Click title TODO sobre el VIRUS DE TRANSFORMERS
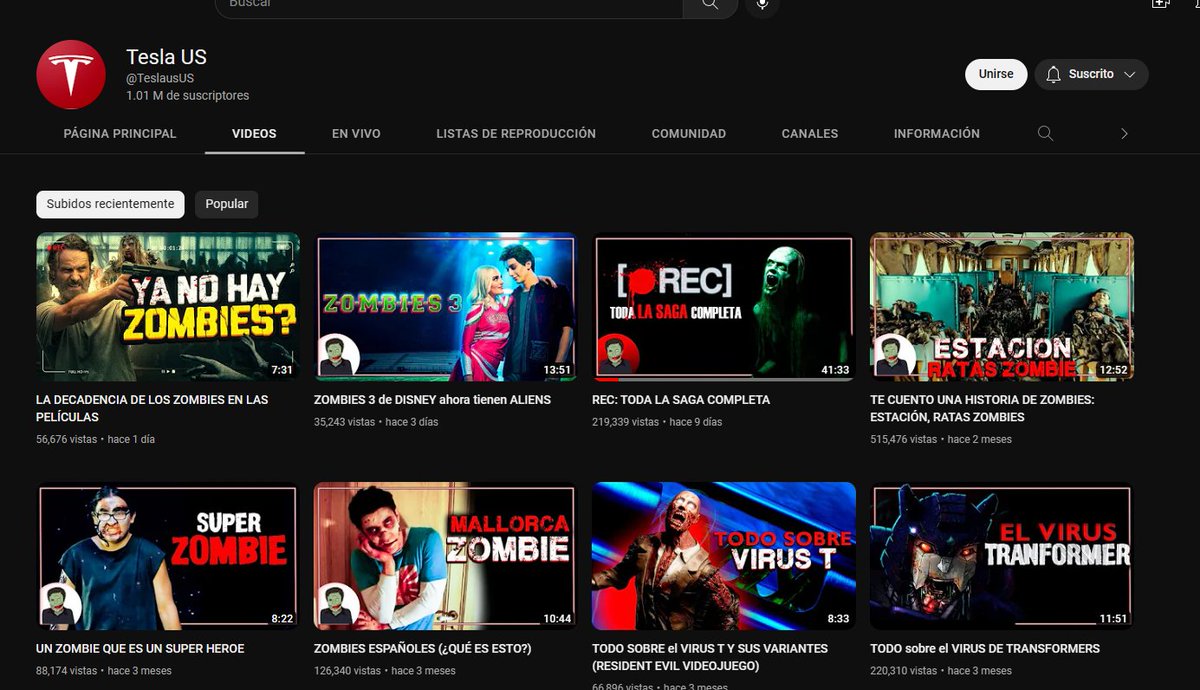This screenshot has width=1200, height=690. [x=985, y=649]
